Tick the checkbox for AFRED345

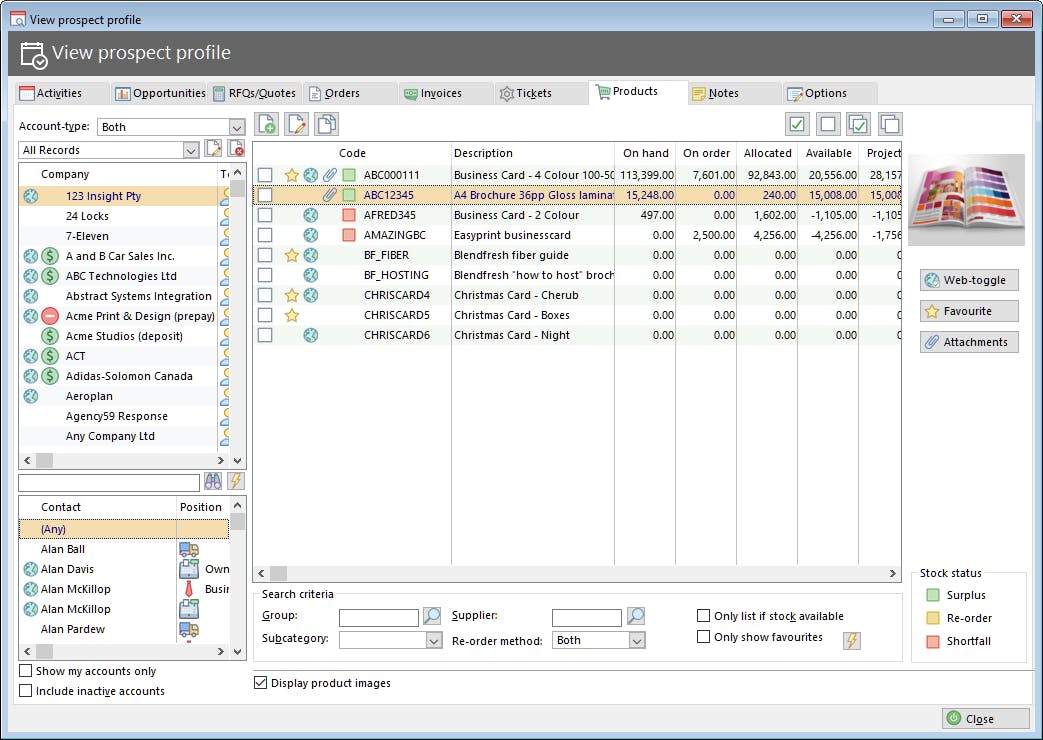pos(265,215)
